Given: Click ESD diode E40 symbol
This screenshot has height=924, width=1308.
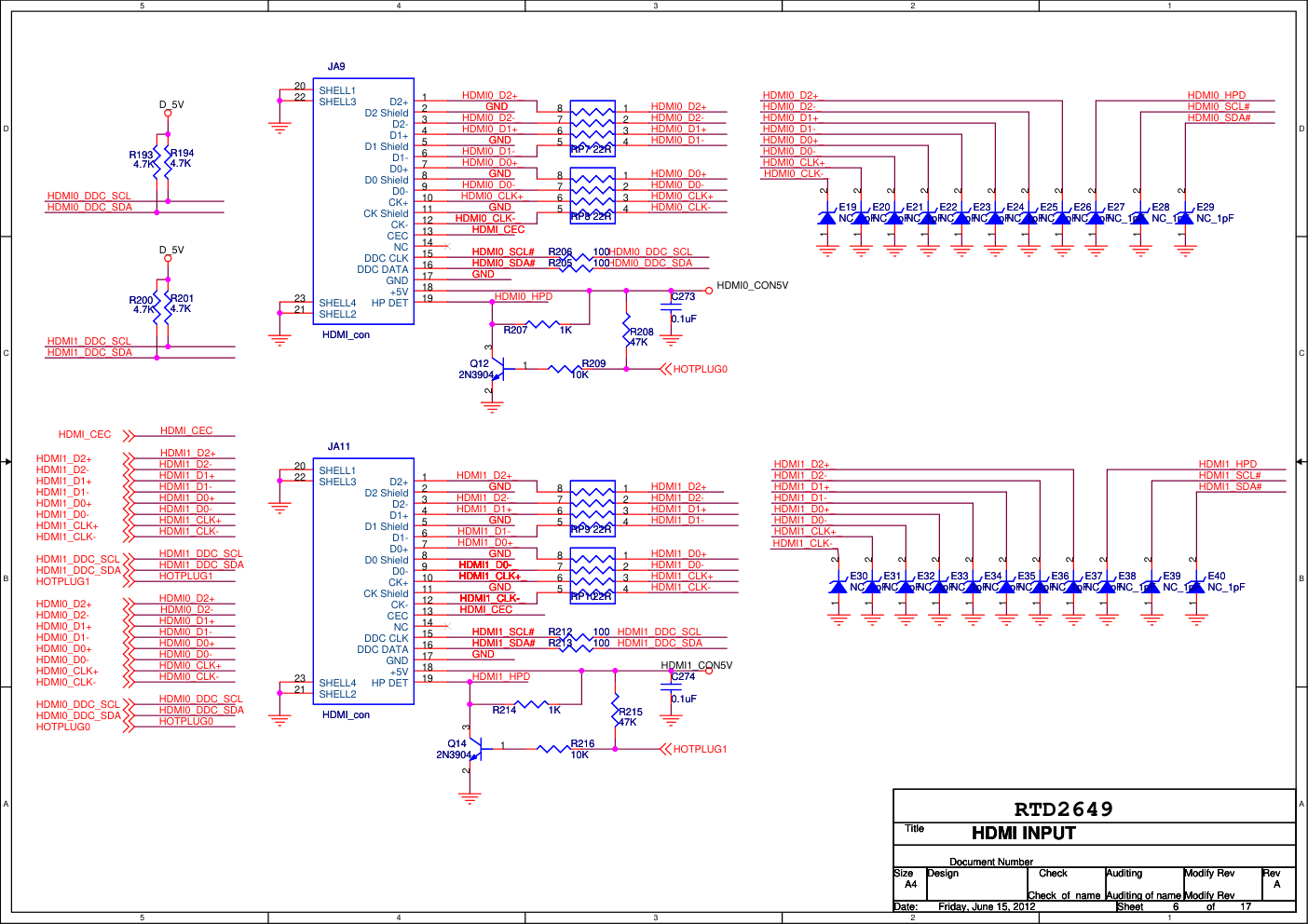Looking at the screenshot, I should [1195, 587].
